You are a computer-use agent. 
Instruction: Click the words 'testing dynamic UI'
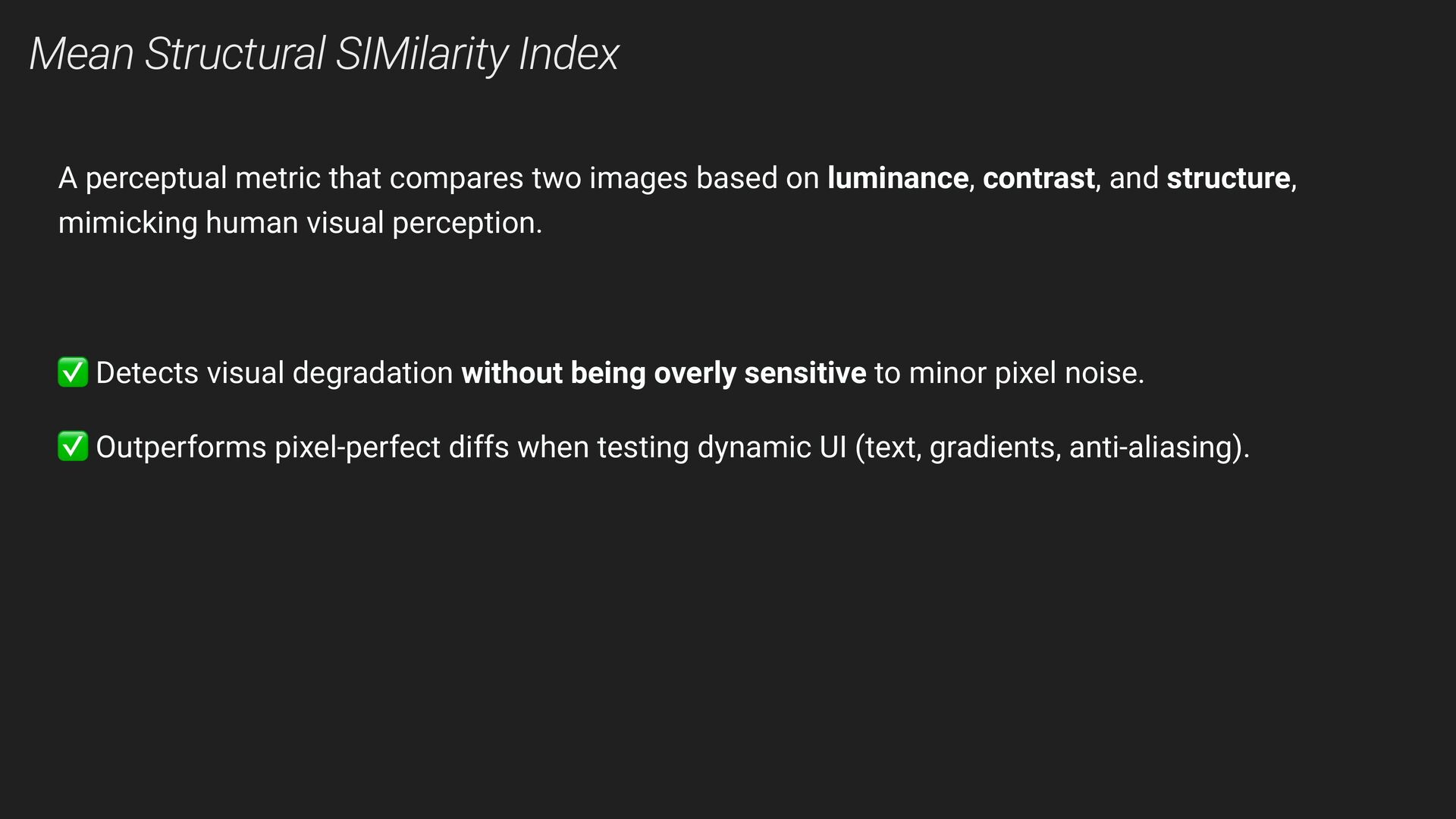721,447
